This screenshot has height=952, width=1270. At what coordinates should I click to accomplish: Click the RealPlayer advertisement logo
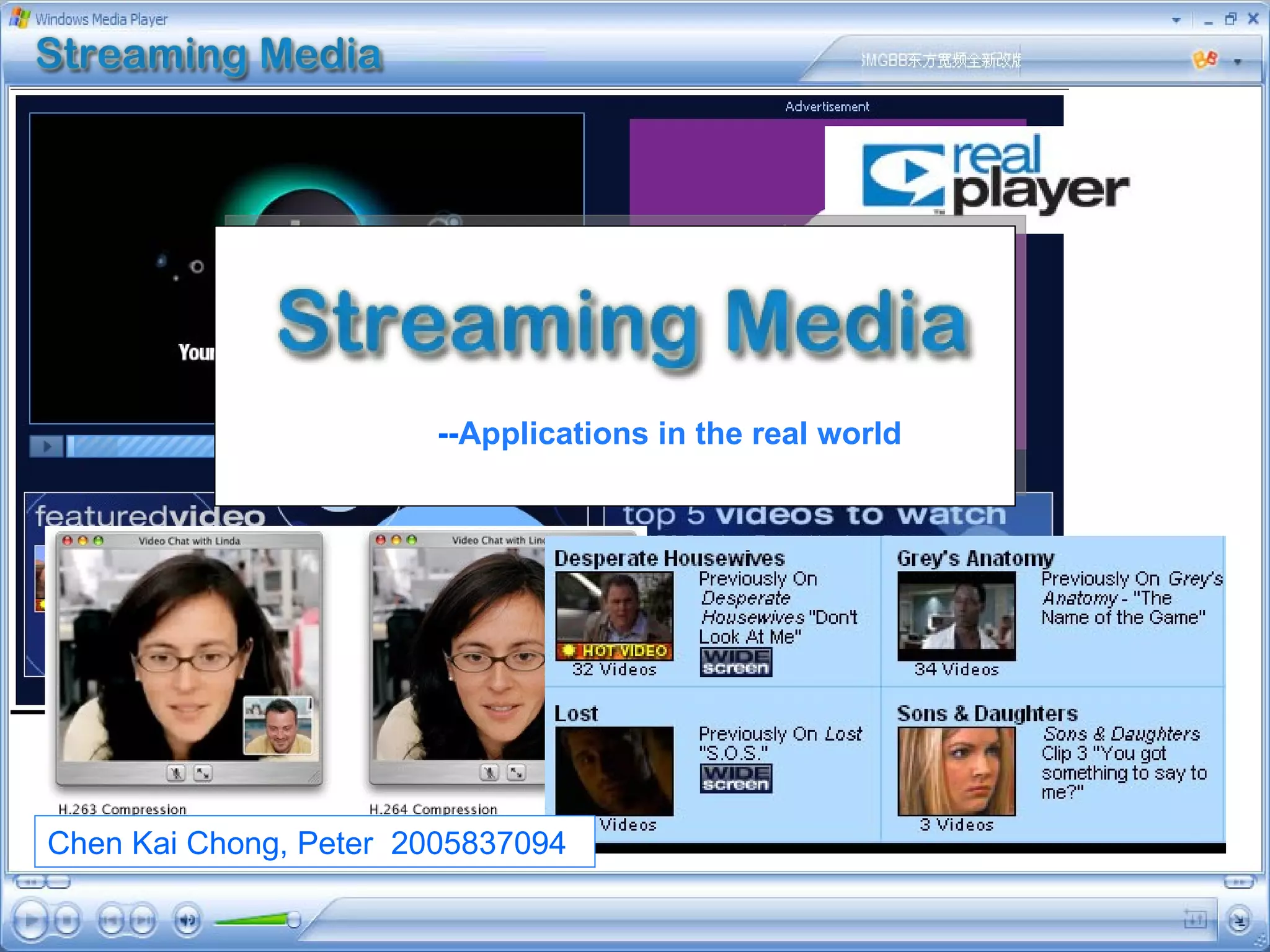[992, 172]
